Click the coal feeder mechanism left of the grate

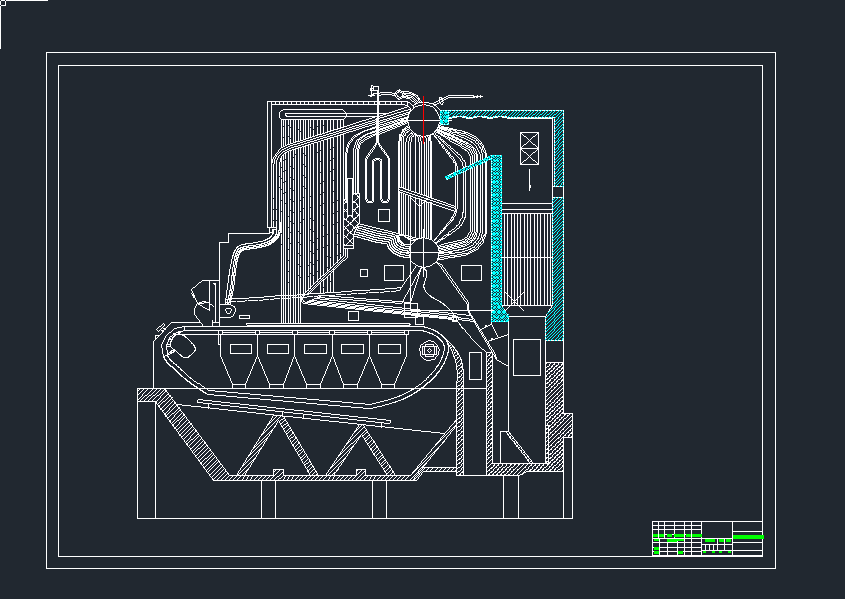(205, 302)
